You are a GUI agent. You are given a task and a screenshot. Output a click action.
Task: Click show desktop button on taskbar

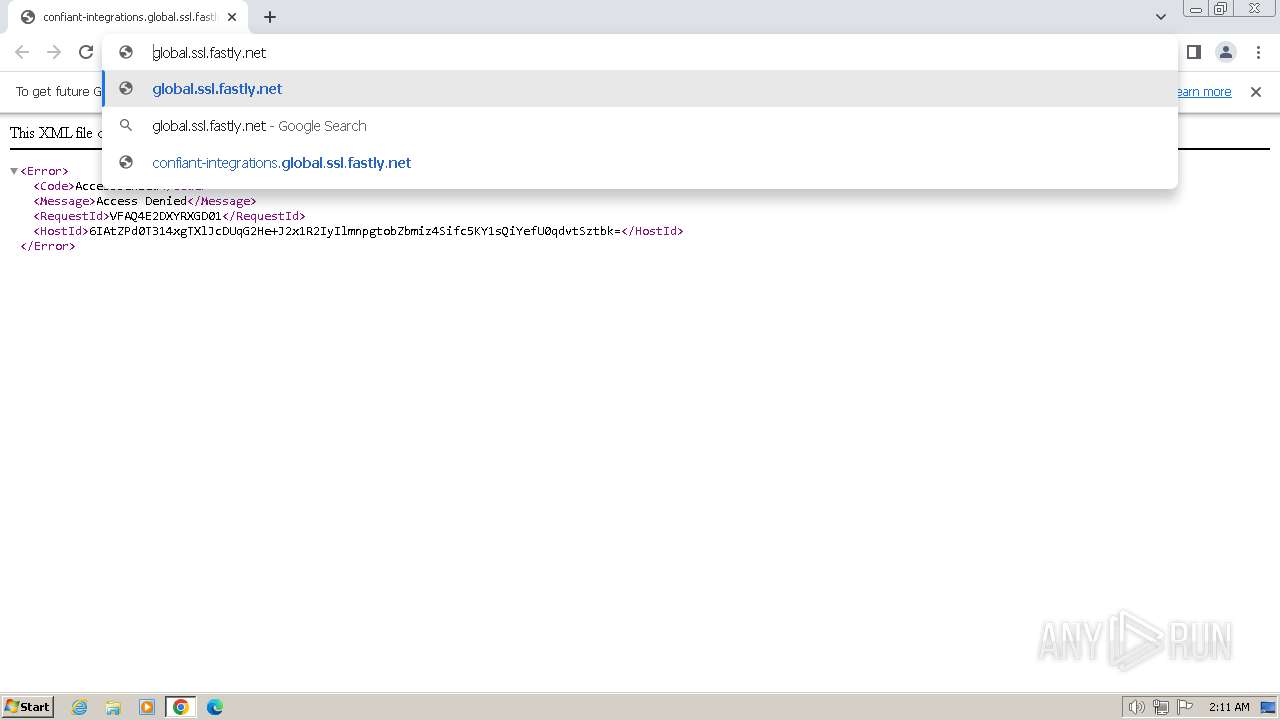[1269, 707]
